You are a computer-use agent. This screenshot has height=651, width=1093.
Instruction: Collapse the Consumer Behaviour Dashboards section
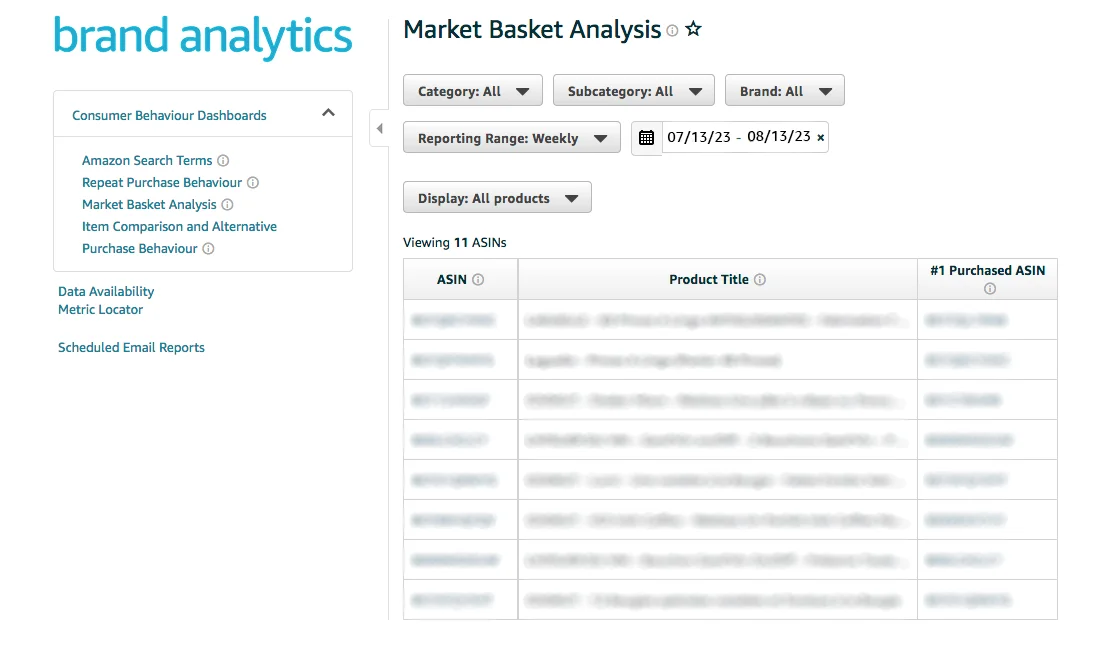(328, 114)
